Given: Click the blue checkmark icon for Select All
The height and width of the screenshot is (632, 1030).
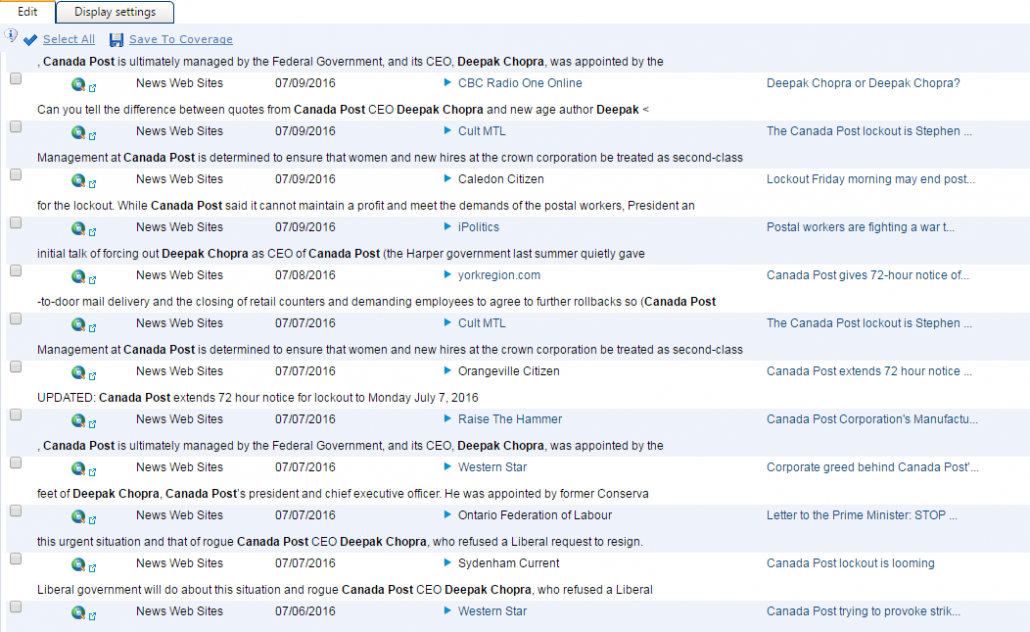Looking at the screenshot, I should click(x=30, y=40).
